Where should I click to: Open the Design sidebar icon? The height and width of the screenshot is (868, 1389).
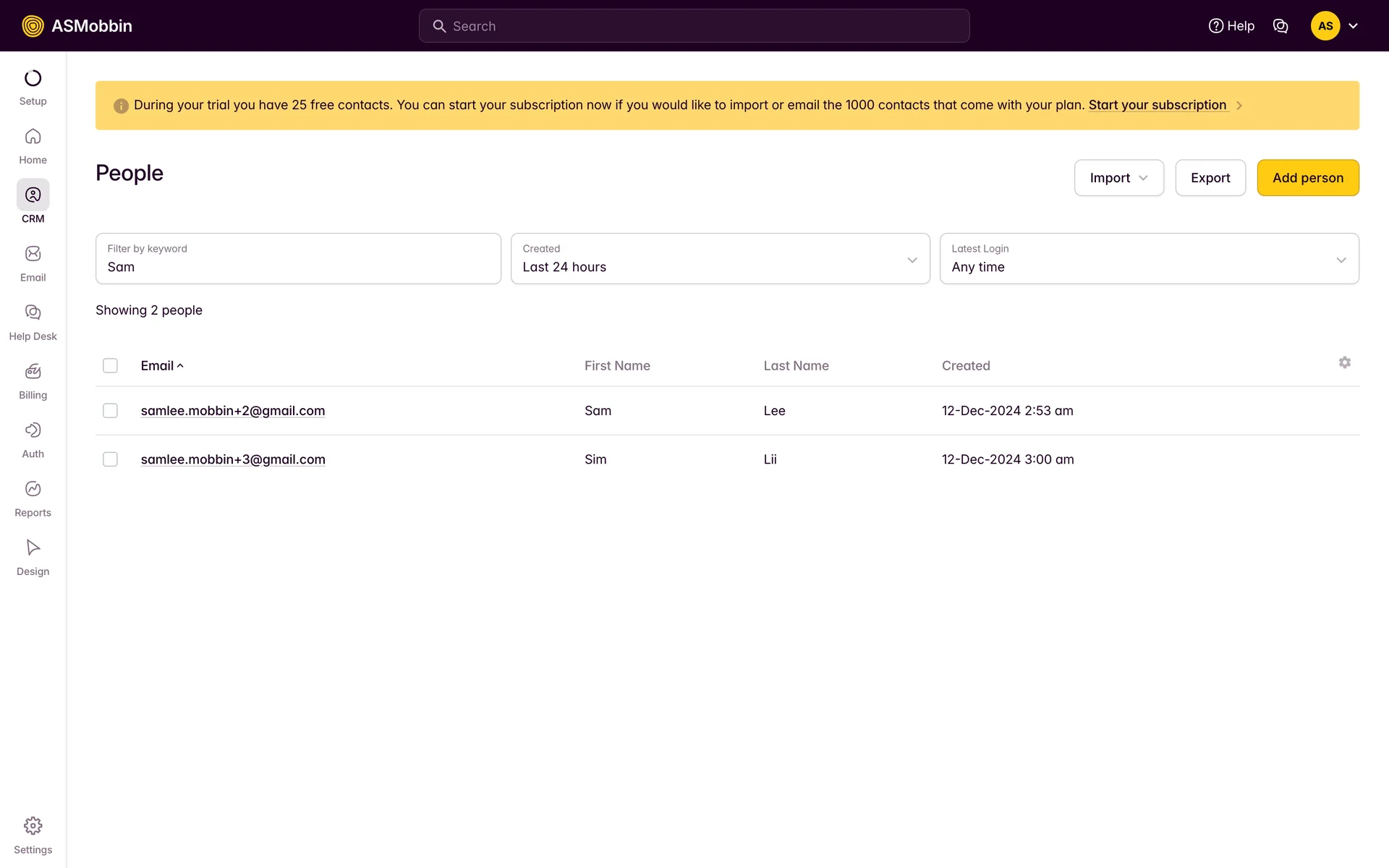(33, 548)
